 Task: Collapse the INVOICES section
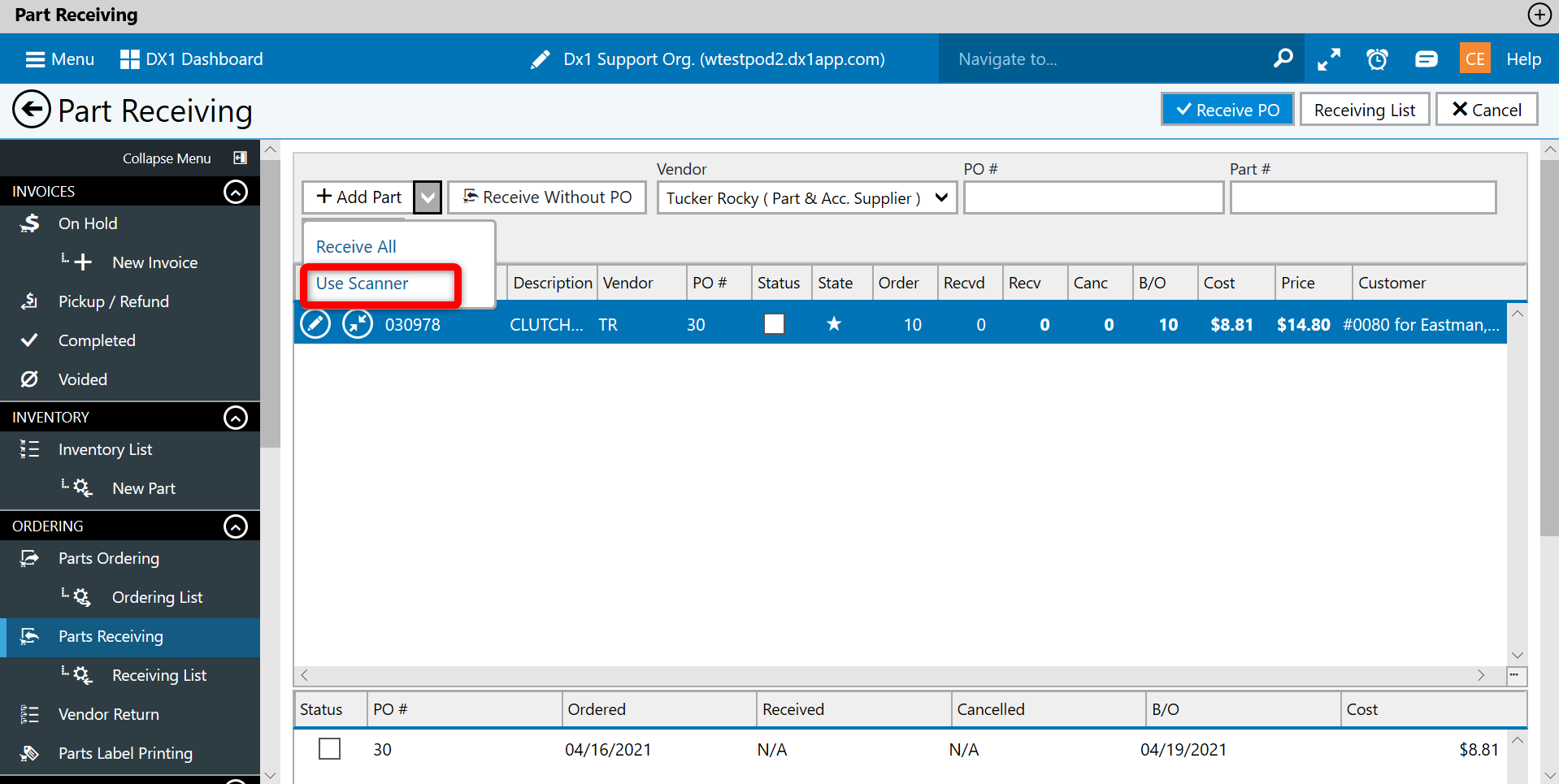pos(236,192)
